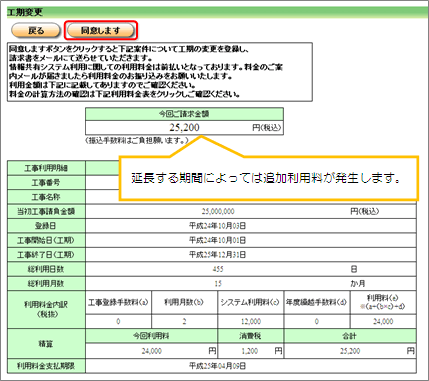
Task: Click the 戻る back button
Action: point(36,31)
